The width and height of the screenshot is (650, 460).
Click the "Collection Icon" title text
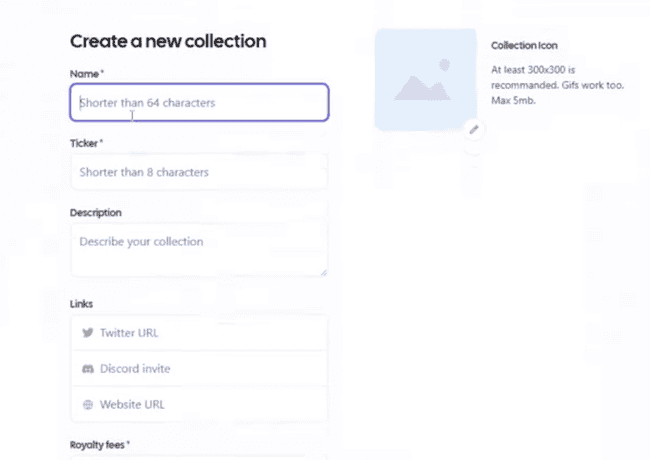click(525, 46)
